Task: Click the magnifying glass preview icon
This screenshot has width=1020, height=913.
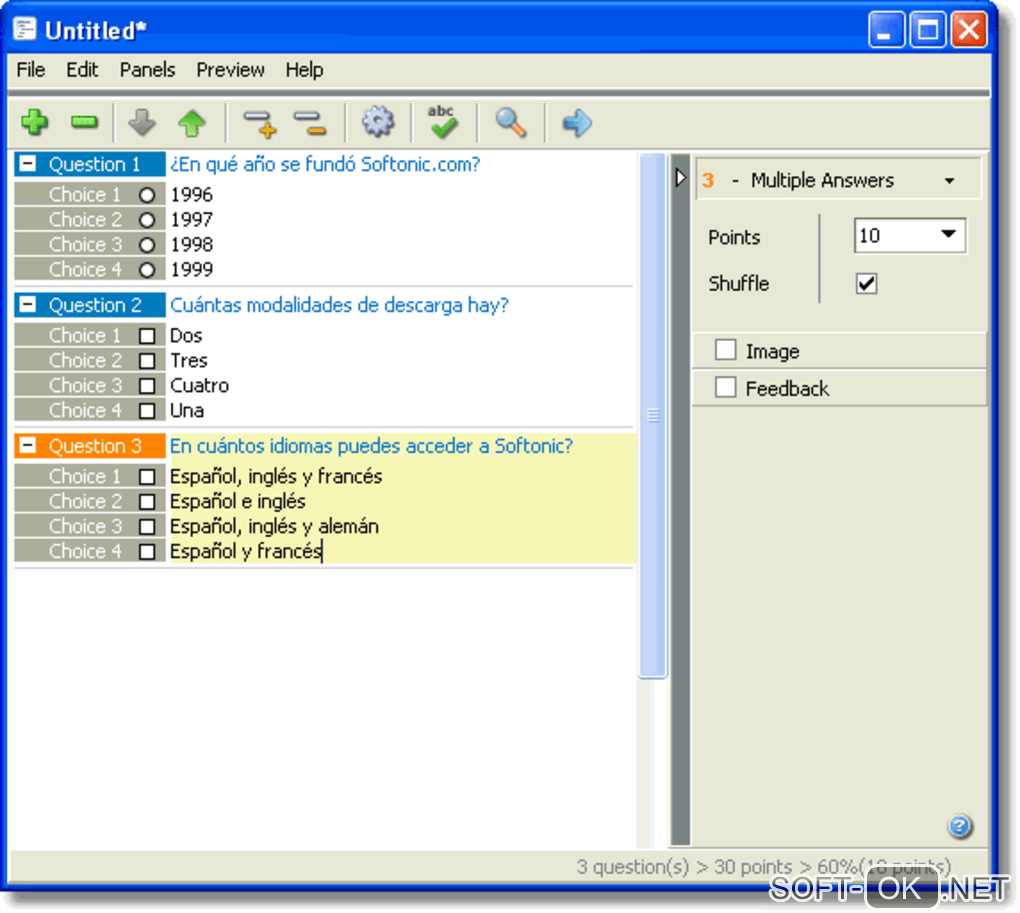Action: [x=511, y=122]
